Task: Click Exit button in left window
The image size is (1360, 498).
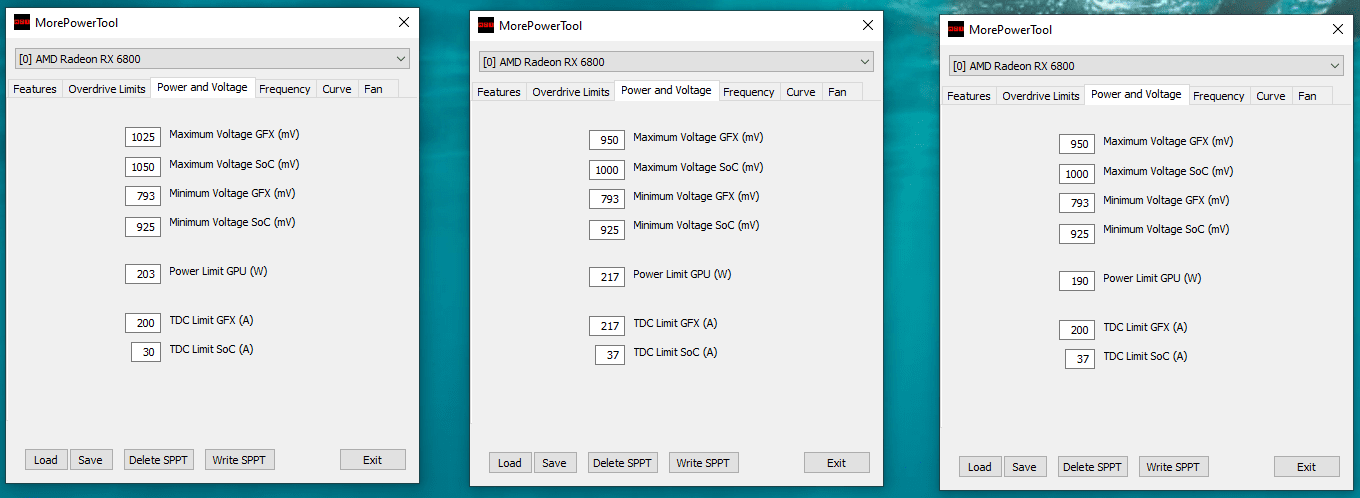Action: click(x=373, y=460)
